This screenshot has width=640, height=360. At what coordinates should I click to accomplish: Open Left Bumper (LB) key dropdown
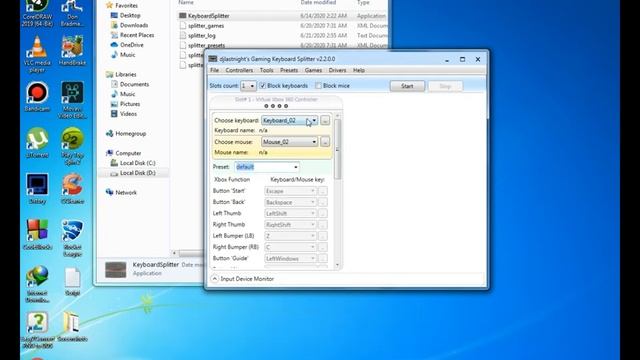[290, 236]
